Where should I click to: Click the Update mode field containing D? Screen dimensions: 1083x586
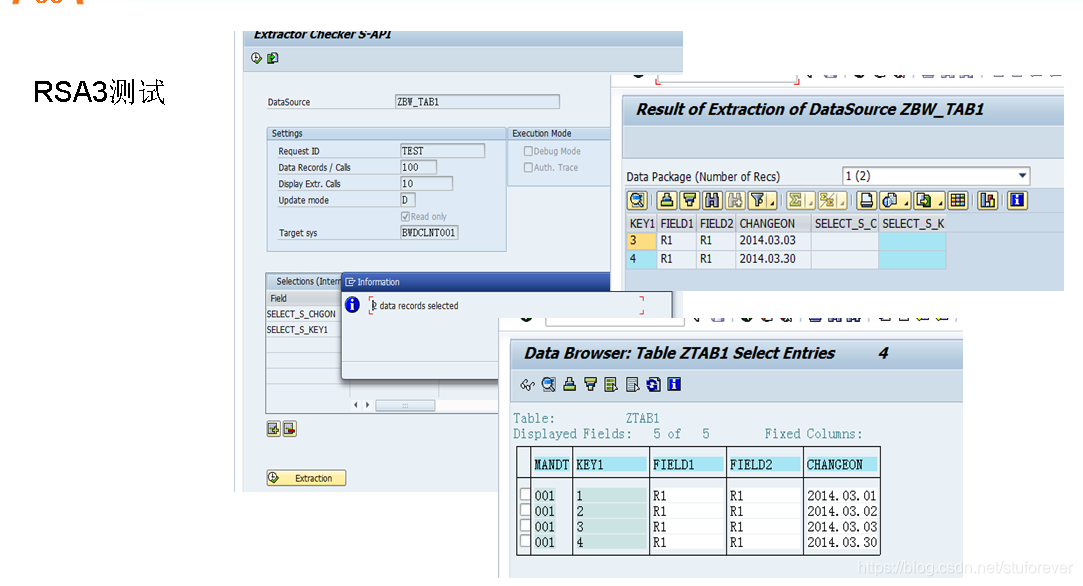[408, 200]
